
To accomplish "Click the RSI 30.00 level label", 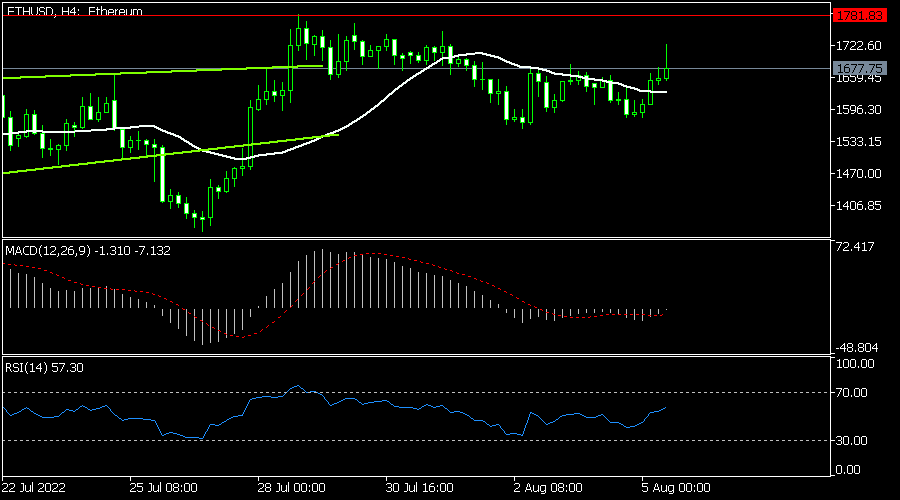I will coord(852,440).
